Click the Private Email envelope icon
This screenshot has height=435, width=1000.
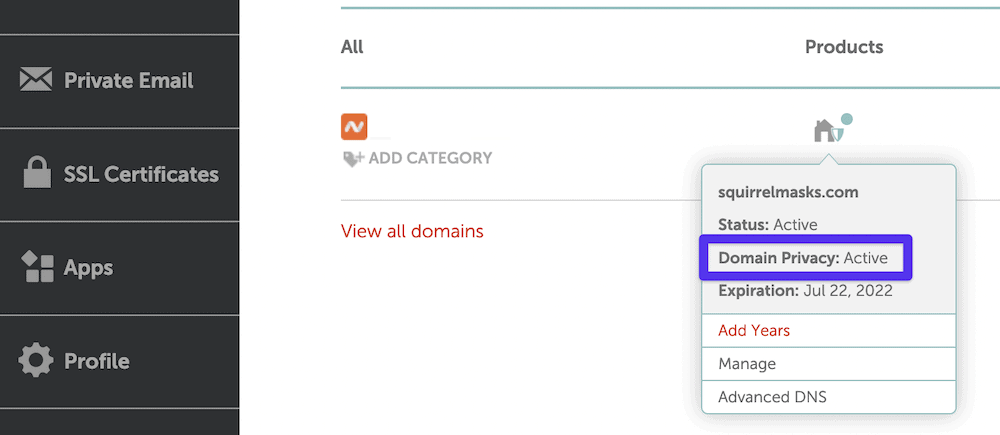pyautogui.click(x=36, y=80)
